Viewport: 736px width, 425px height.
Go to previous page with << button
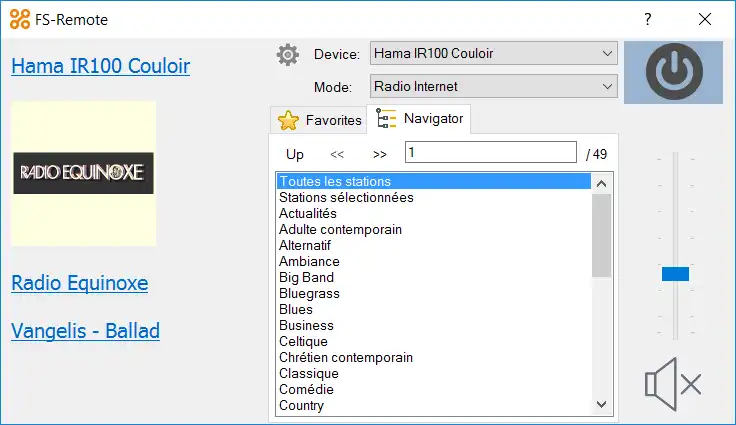(337, 154)
